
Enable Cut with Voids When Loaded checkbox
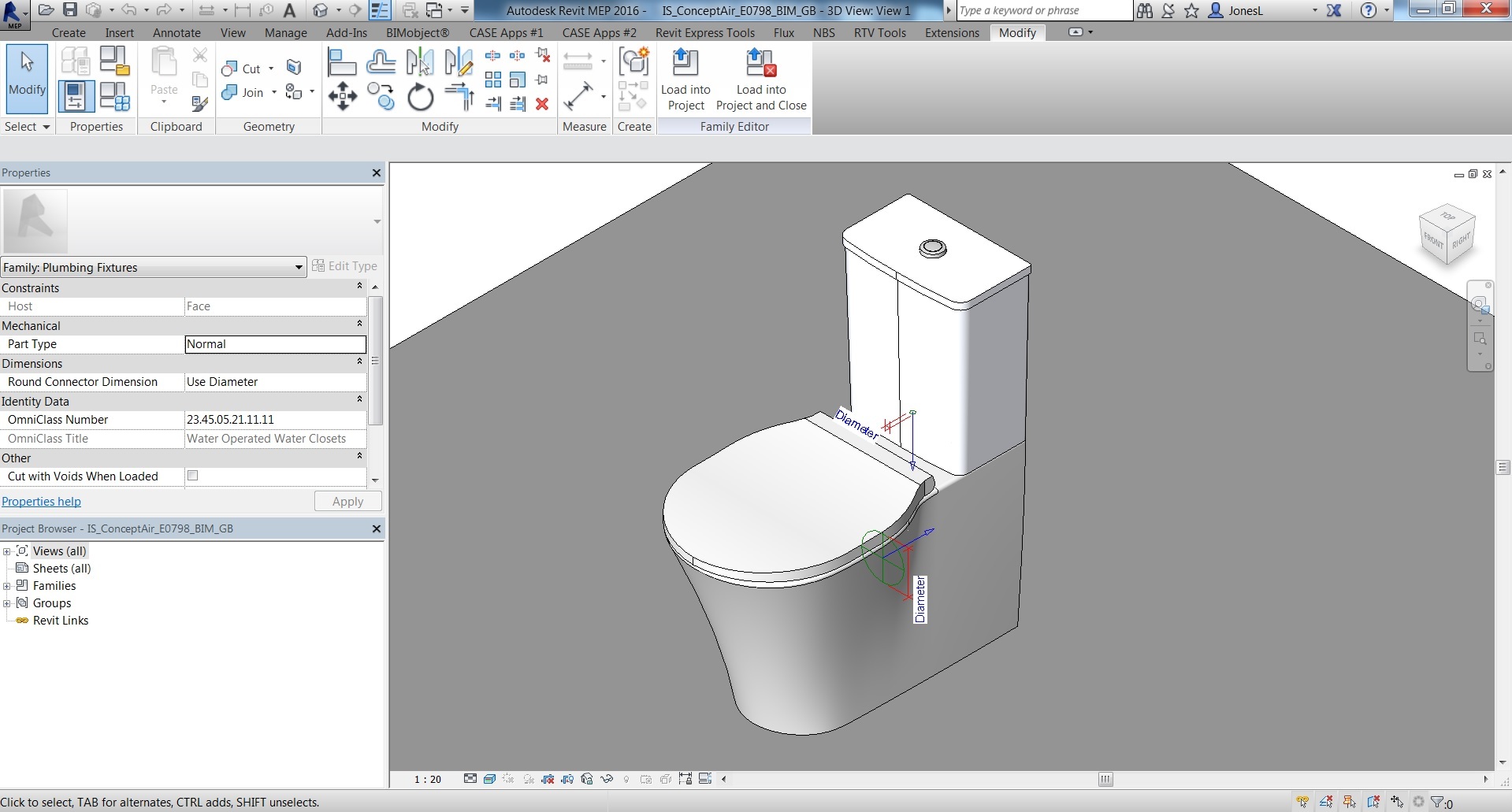tap(192, 476)
